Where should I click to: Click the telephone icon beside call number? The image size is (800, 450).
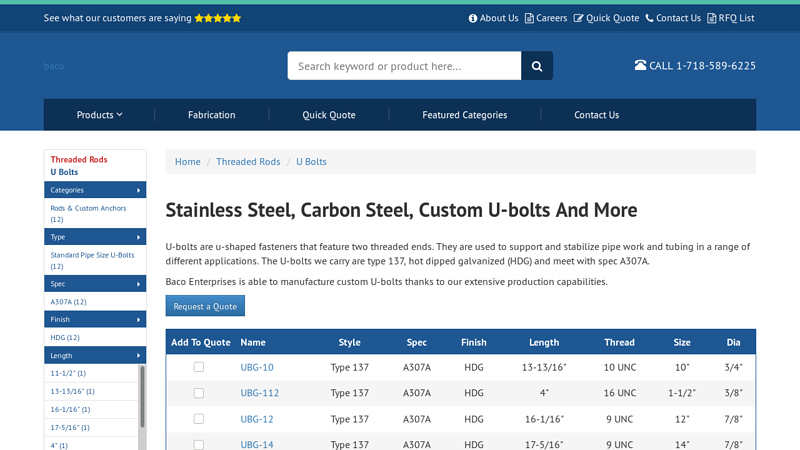pyautogui.click(x=640, y=66)
